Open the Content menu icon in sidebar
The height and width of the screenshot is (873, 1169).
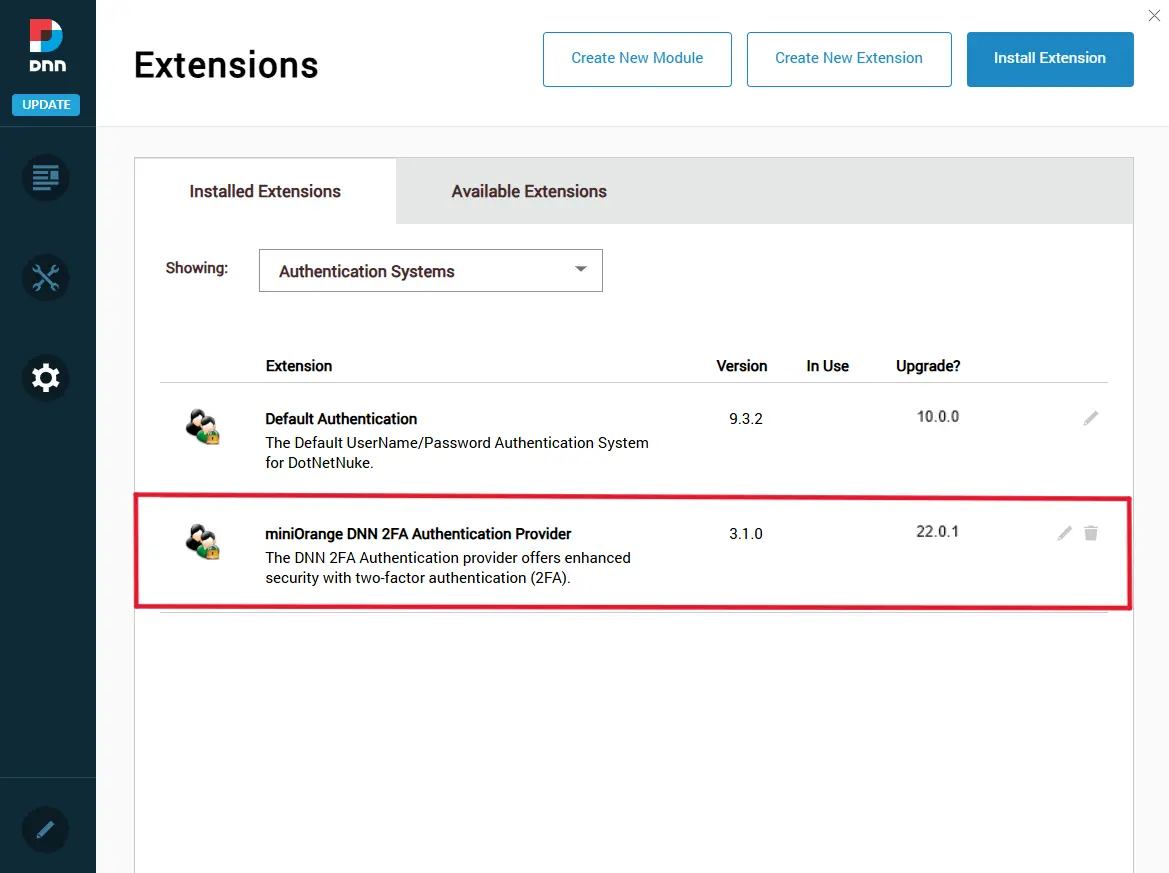pos(45,178)
